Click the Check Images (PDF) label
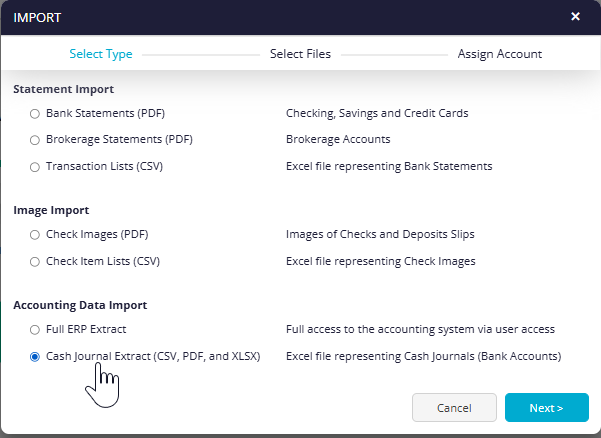This screenshot has width=601, height=438. coord(97,234)
